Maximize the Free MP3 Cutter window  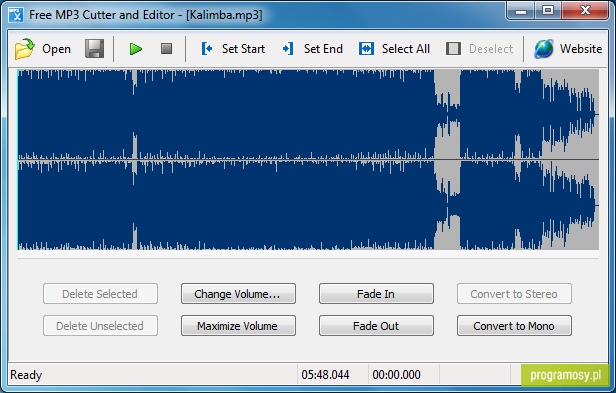548,11
